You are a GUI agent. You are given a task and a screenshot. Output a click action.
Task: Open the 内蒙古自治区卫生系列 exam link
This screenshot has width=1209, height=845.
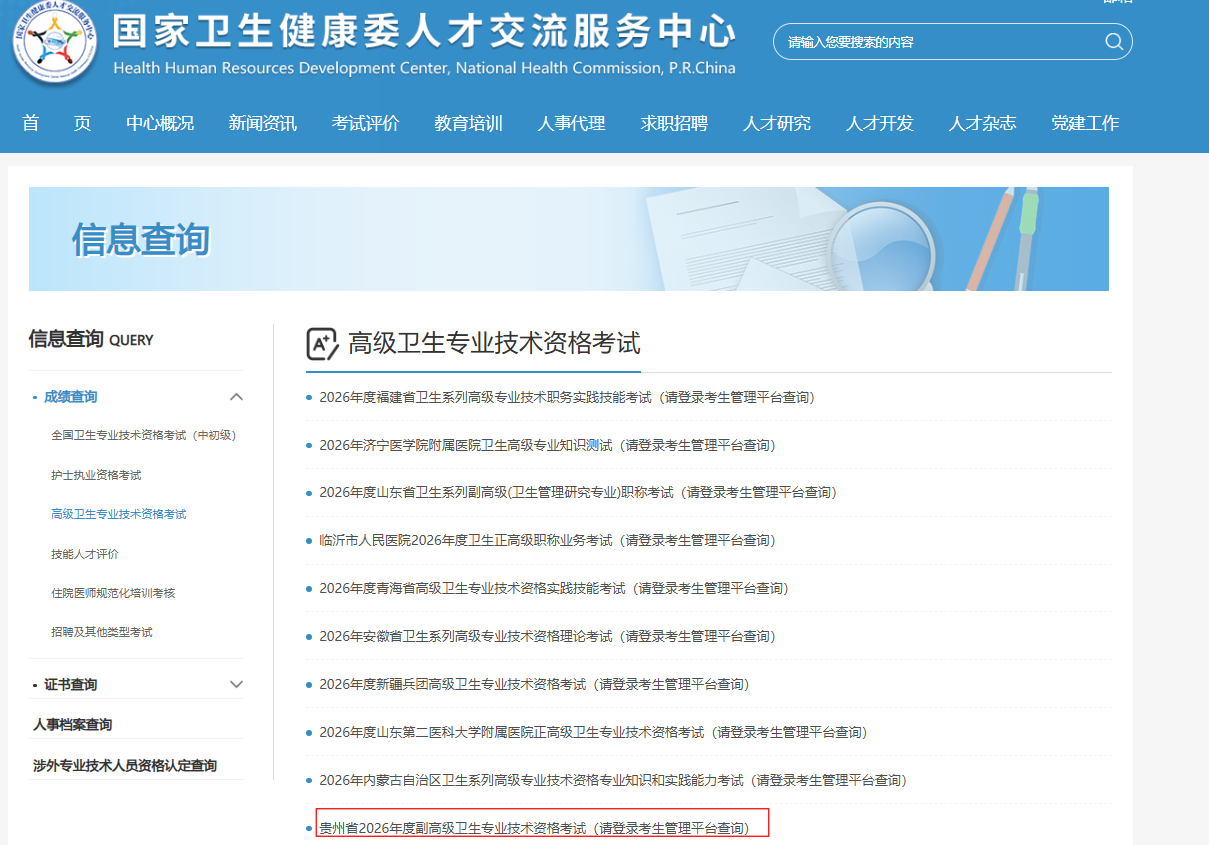click(x=613, y=780)
